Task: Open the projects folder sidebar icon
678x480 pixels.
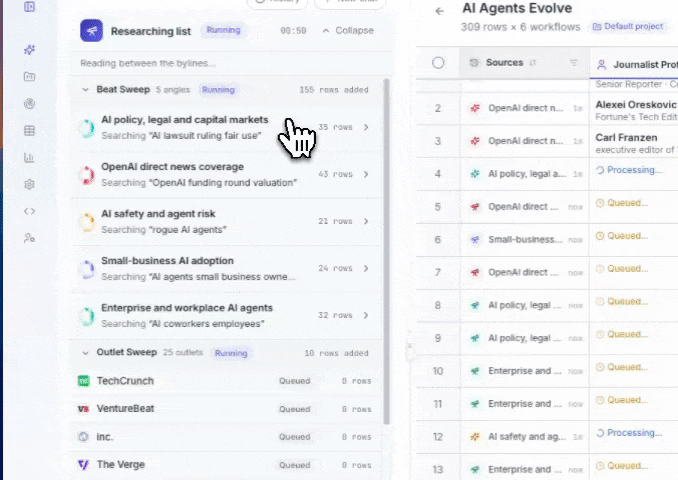Action: 29,77
